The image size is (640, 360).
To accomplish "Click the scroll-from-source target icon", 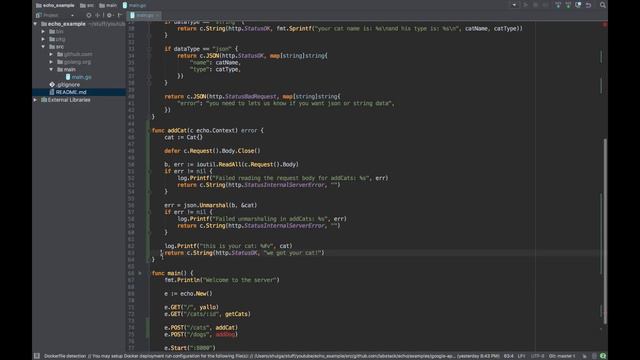I will 89,15.
